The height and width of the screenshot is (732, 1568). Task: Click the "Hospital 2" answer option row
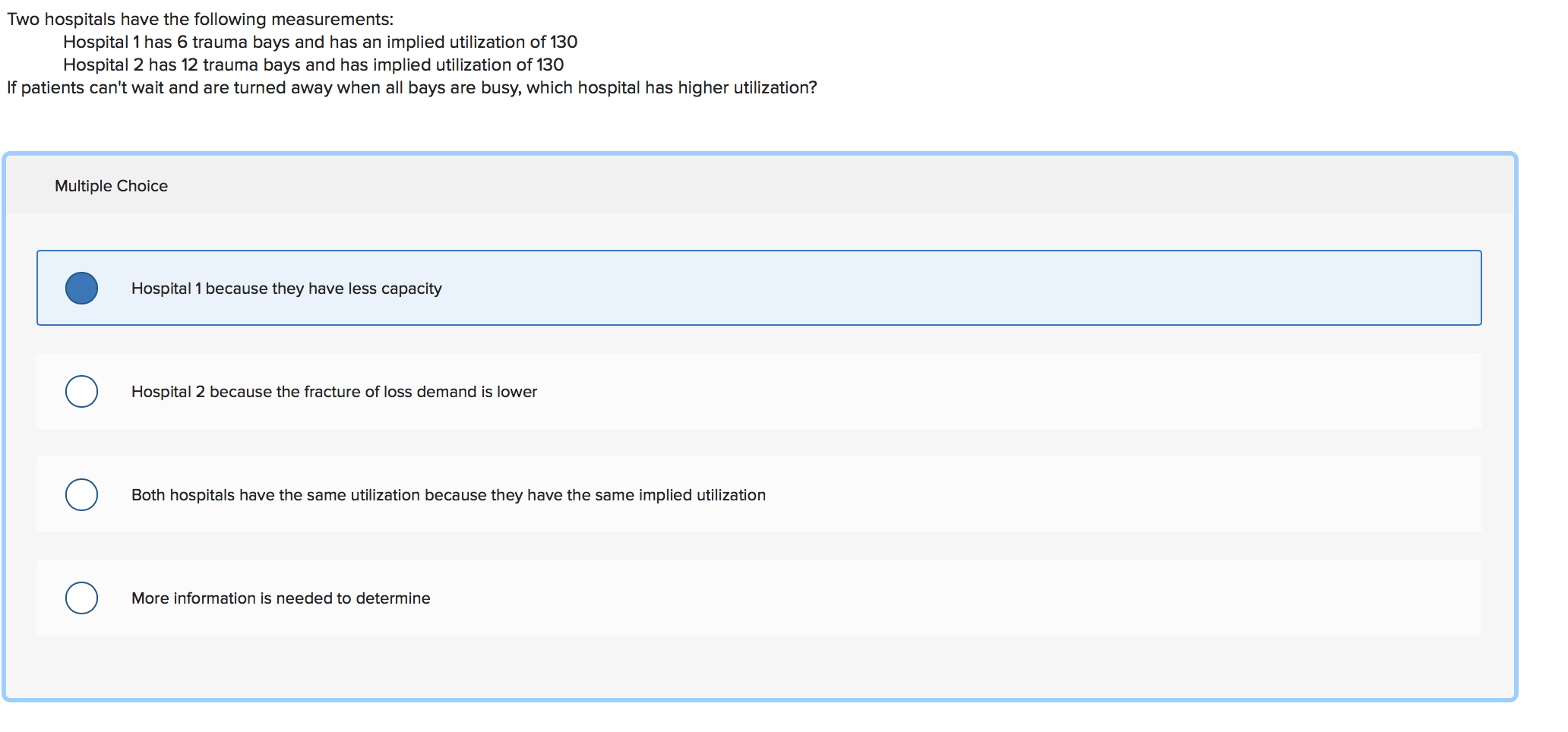[x=532, y=392]
